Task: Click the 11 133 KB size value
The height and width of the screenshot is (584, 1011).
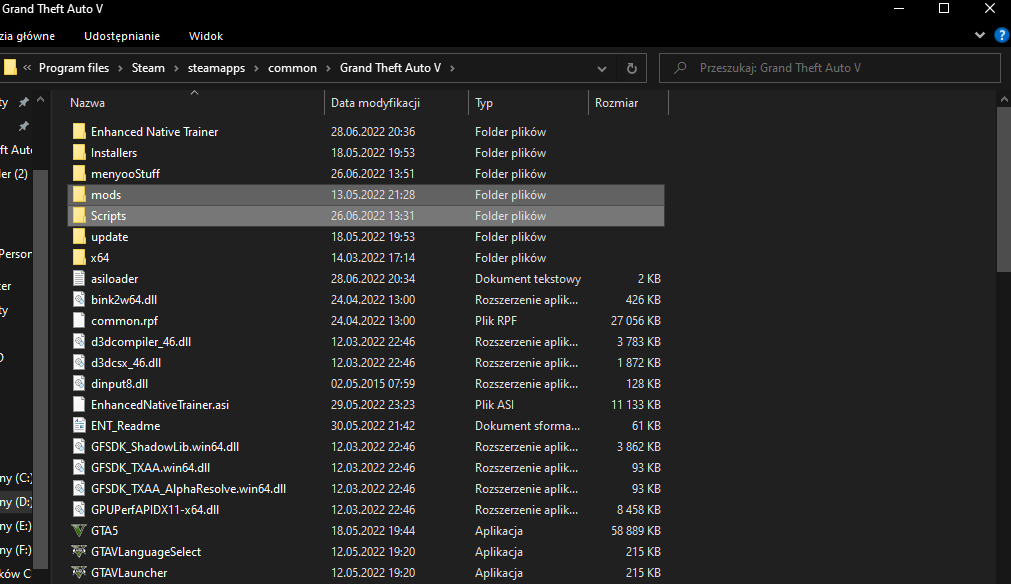Action: pyautogui.click(x=636, y=405)
